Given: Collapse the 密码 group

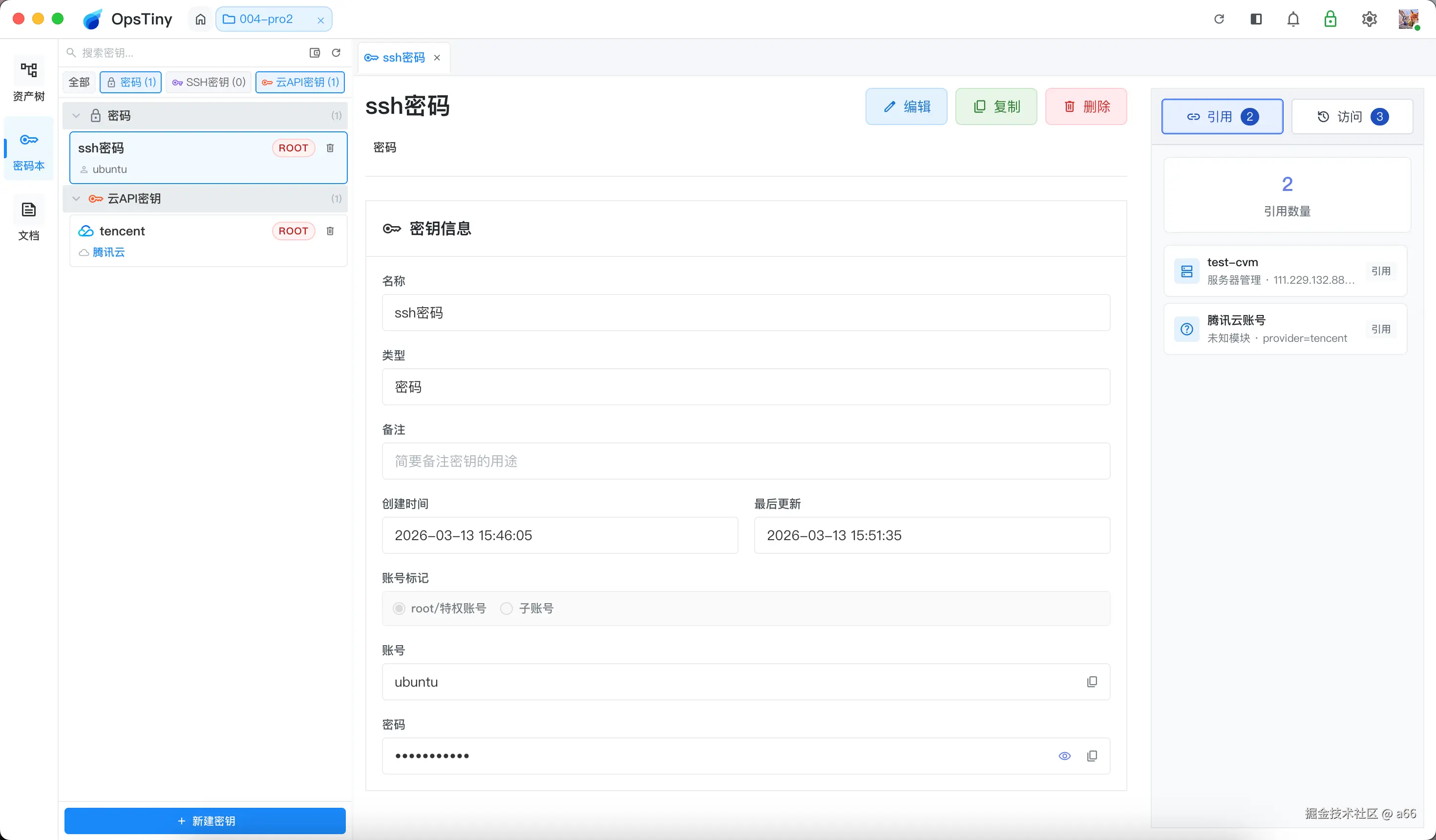Looking at the screenshot, I should (x=76, y=116).
